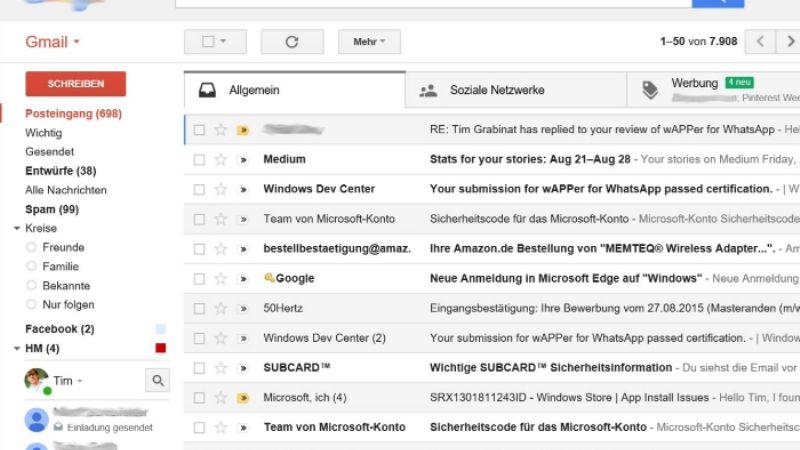The image size is (800, 450).
Task: Open the Wichtig folder link
Action: click(x=44, y=133)
